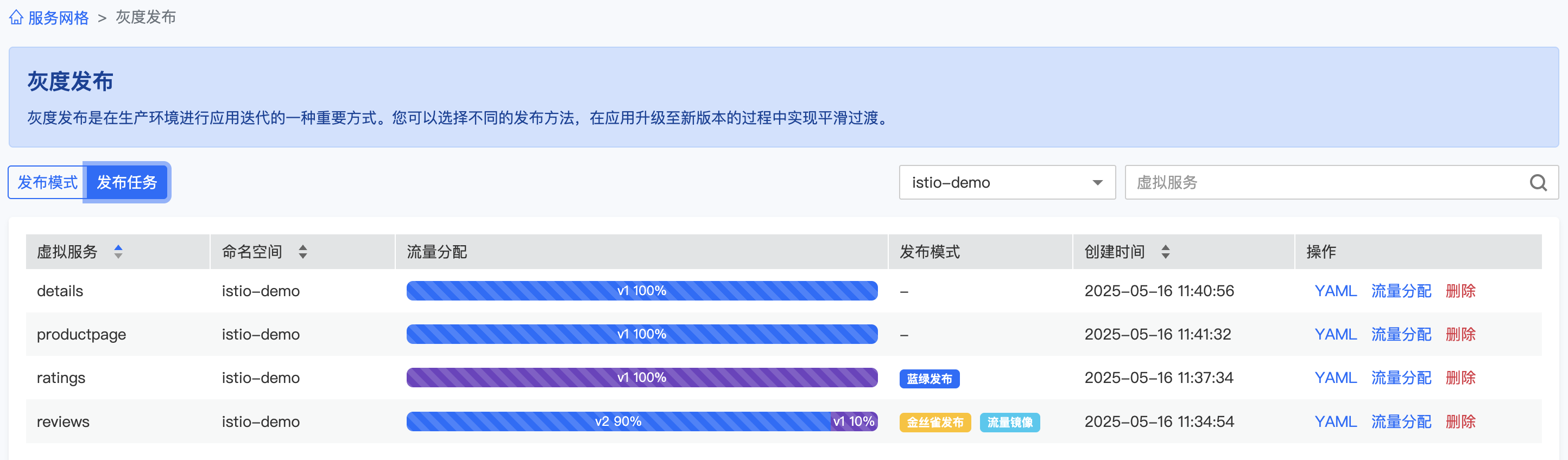Click creation time 2025-05-16 11:40:56
This screenshot has width=1568, height=460.
pyautogui.click(x=1159, y=291)
